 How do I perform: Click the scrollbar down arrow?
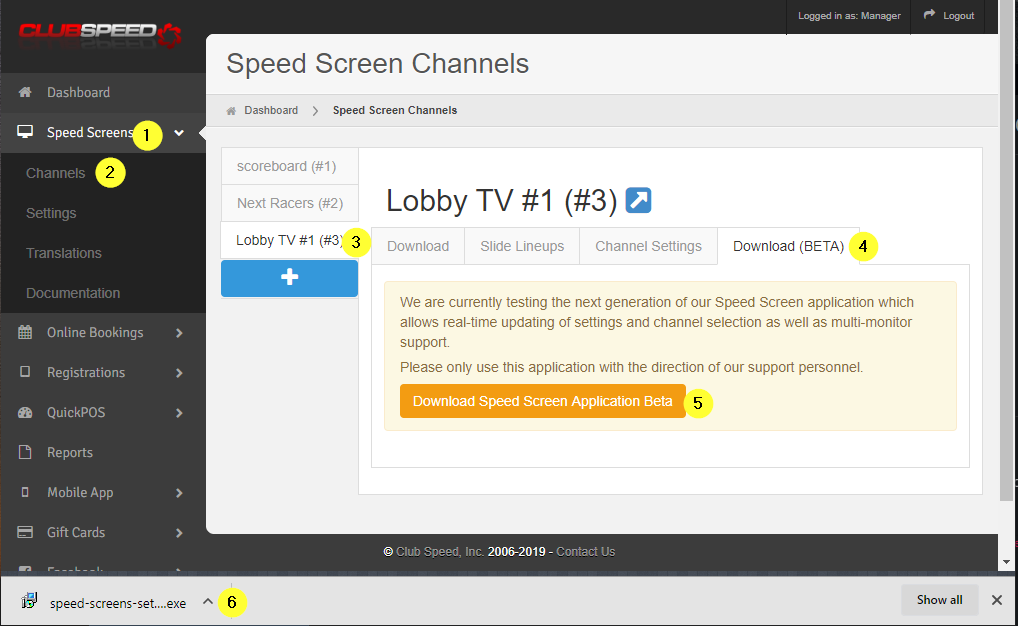pyautogui.click(x=1006, y=562)
